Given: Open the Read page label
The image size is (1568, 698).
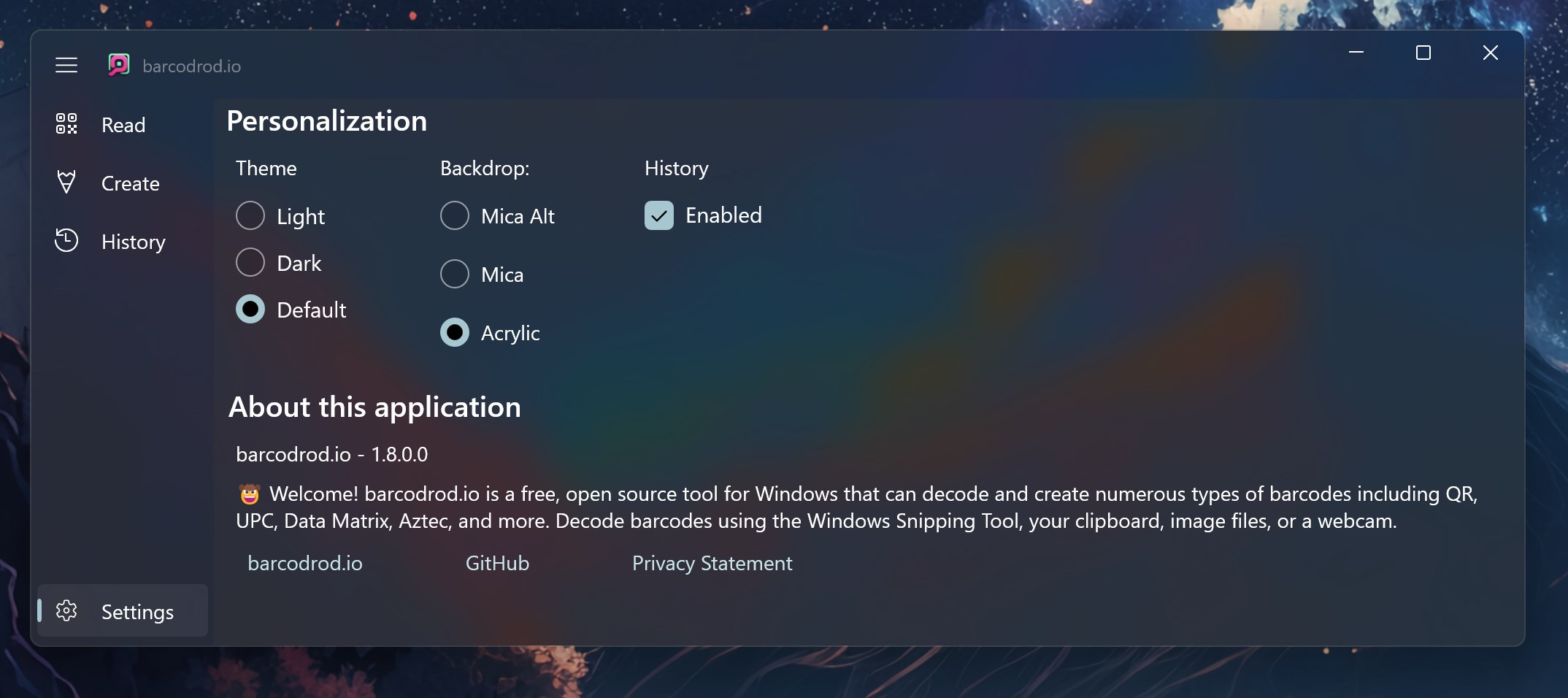Looking at the screenshot, I should click(x=123, y=125).
